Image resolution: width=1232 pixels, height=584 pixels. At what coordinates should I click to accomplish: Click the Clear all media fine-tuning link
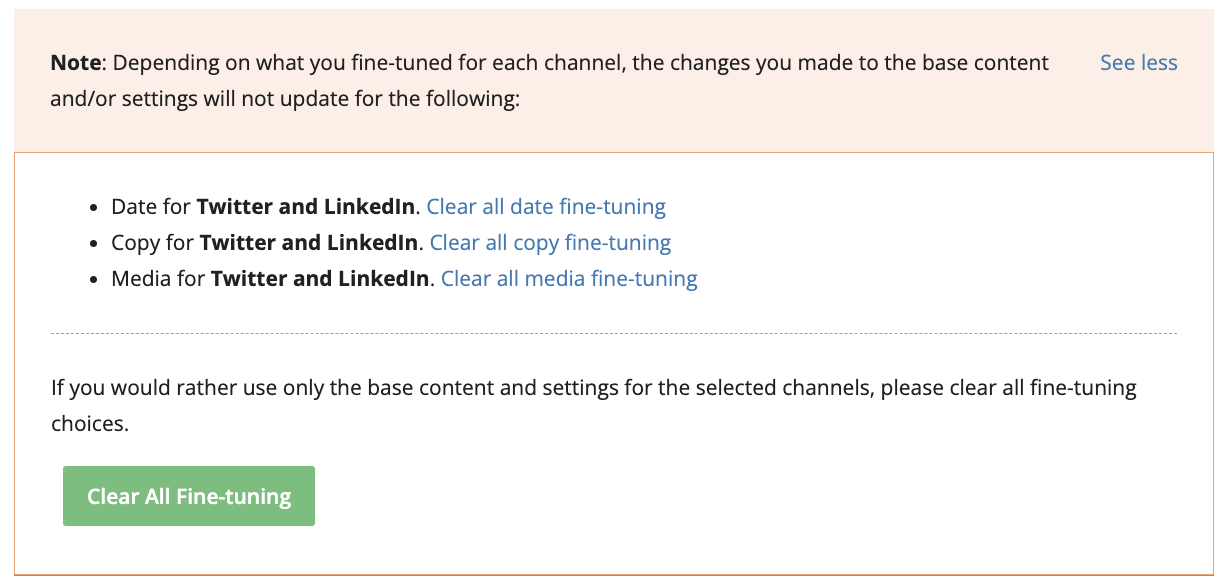[x=569, y=279]
